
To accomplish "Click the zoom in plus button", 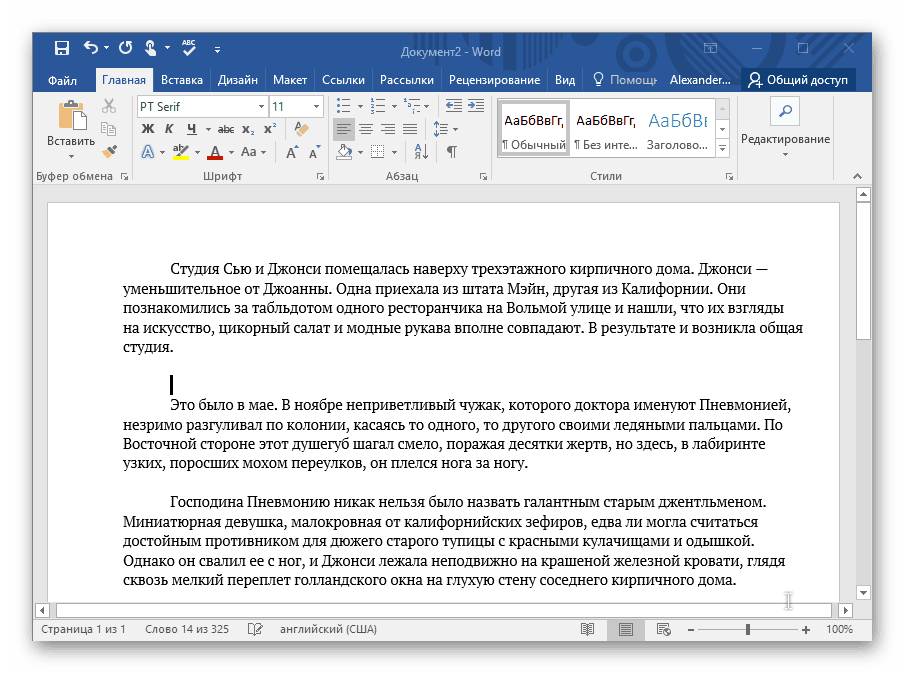I will pos(806,630).
